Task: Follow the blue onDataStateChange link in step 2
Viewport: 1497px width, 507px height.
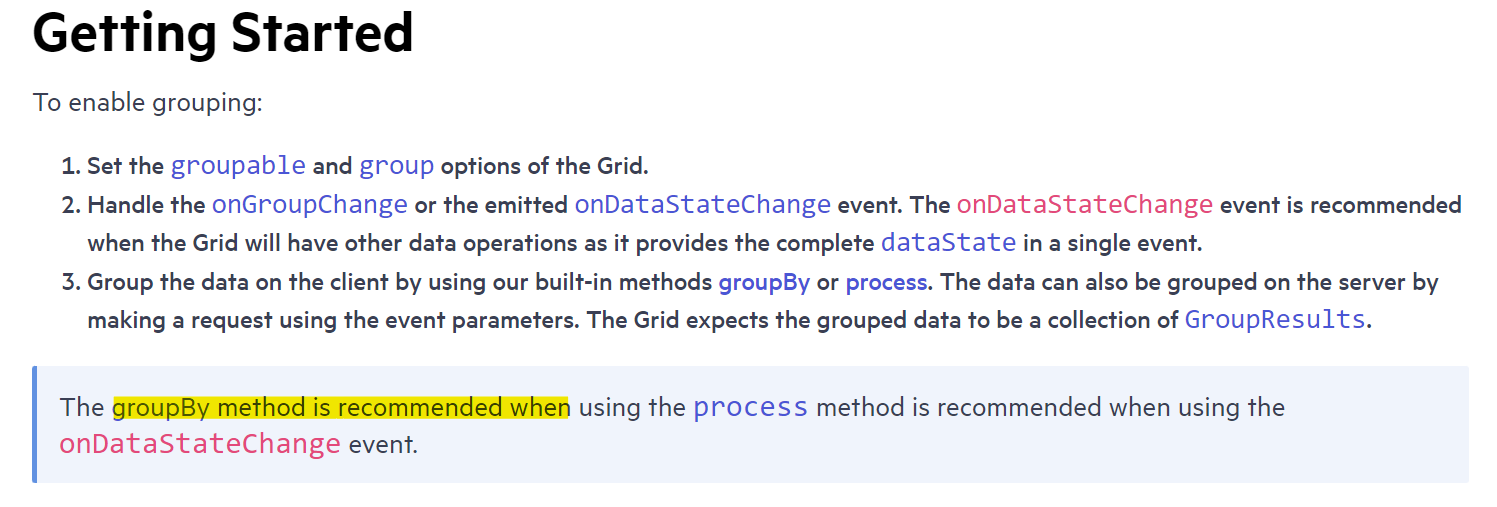Action: [702, 205]
